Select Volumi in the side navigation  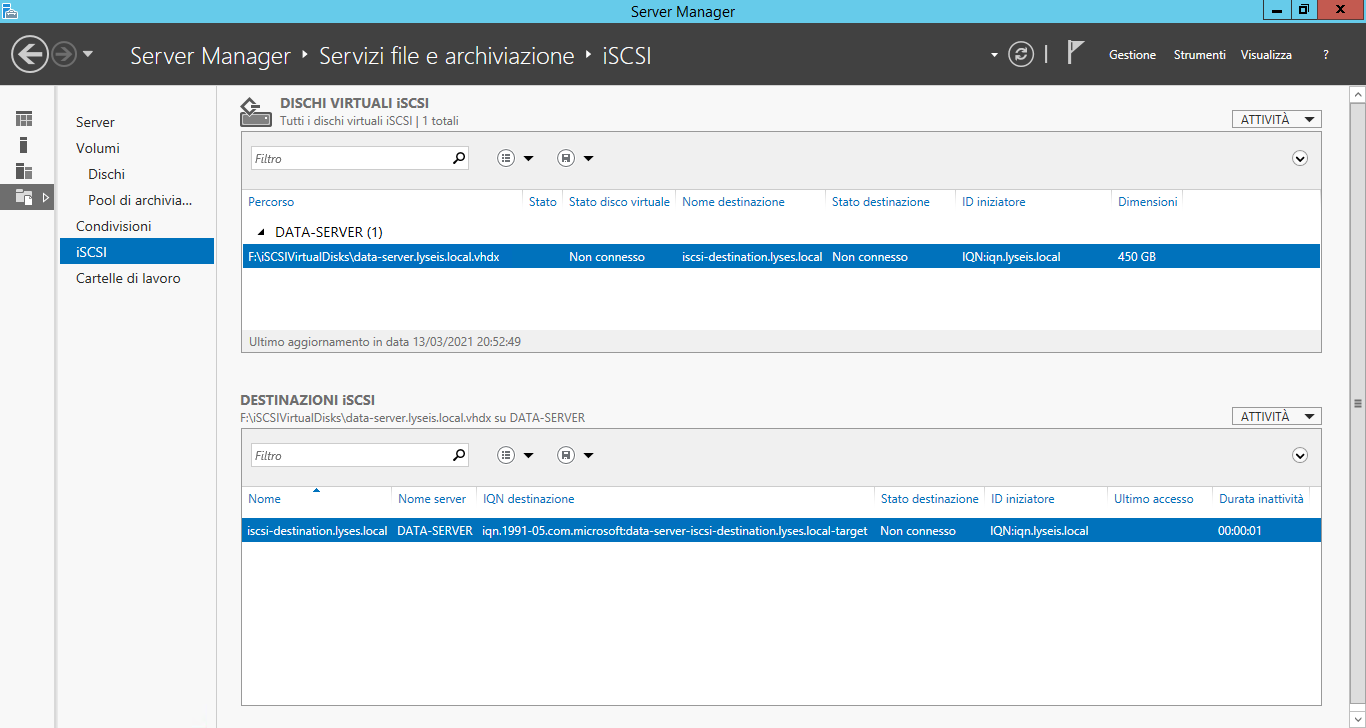pyautogui.click(x=98, y=148)
